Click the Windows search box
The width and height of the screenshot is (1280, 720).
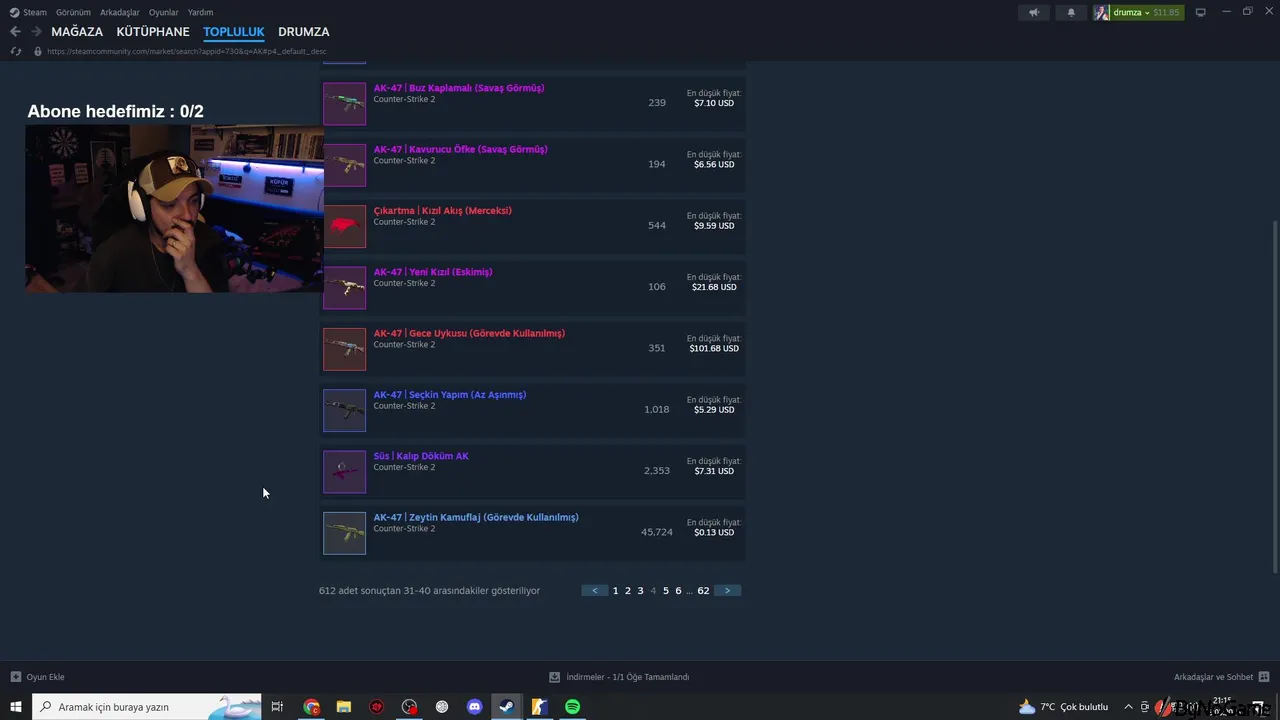pos(147,707)
